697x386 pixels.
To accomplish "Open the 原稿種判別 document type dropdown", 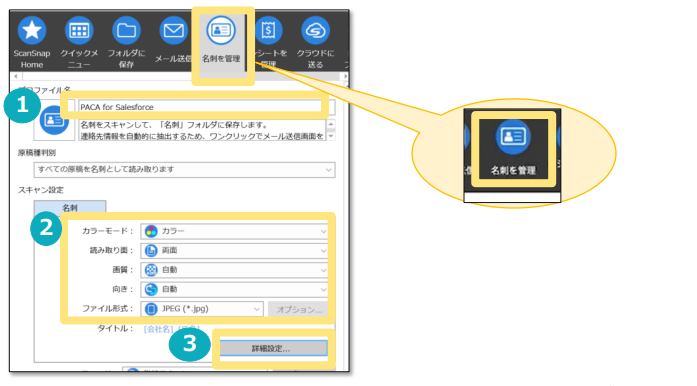I will (184, 169).
